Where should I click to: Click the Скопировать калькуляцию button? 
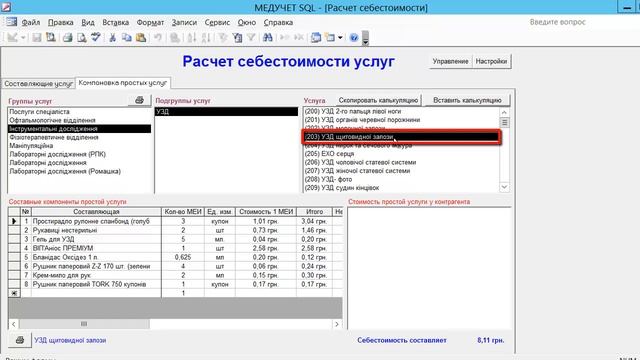378,100
